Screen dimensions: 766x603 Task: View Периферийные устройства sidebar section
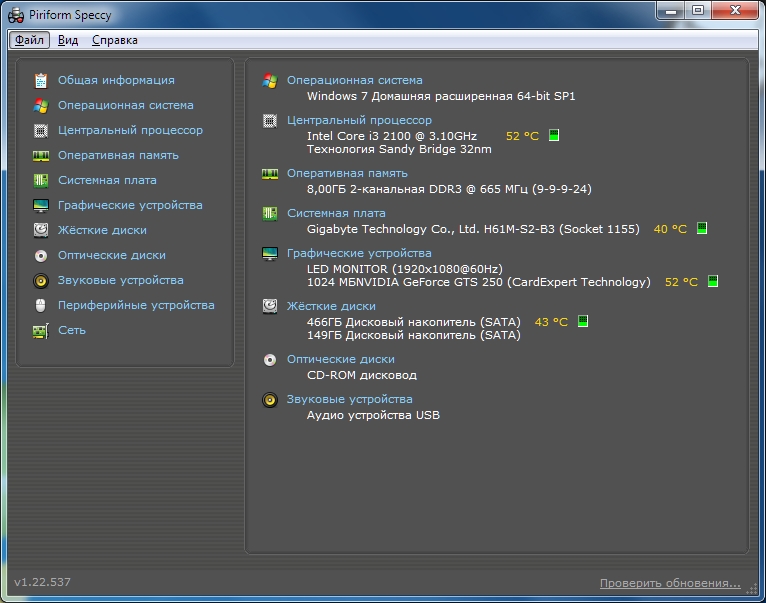(x=136, y=305)
